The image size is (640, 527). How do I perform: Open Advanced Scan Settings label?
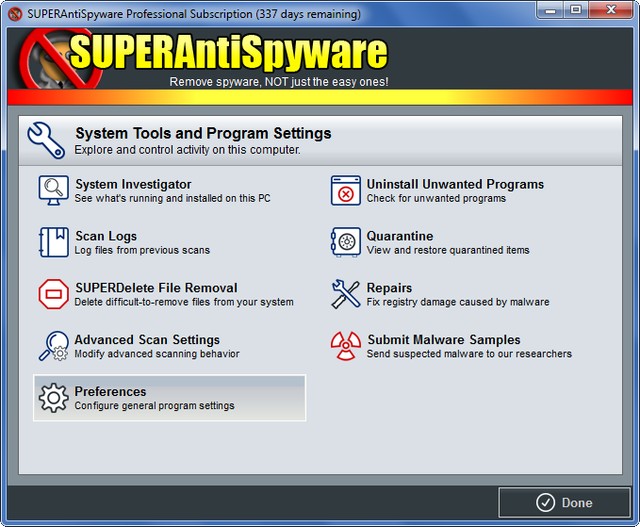tap(147, 340)
